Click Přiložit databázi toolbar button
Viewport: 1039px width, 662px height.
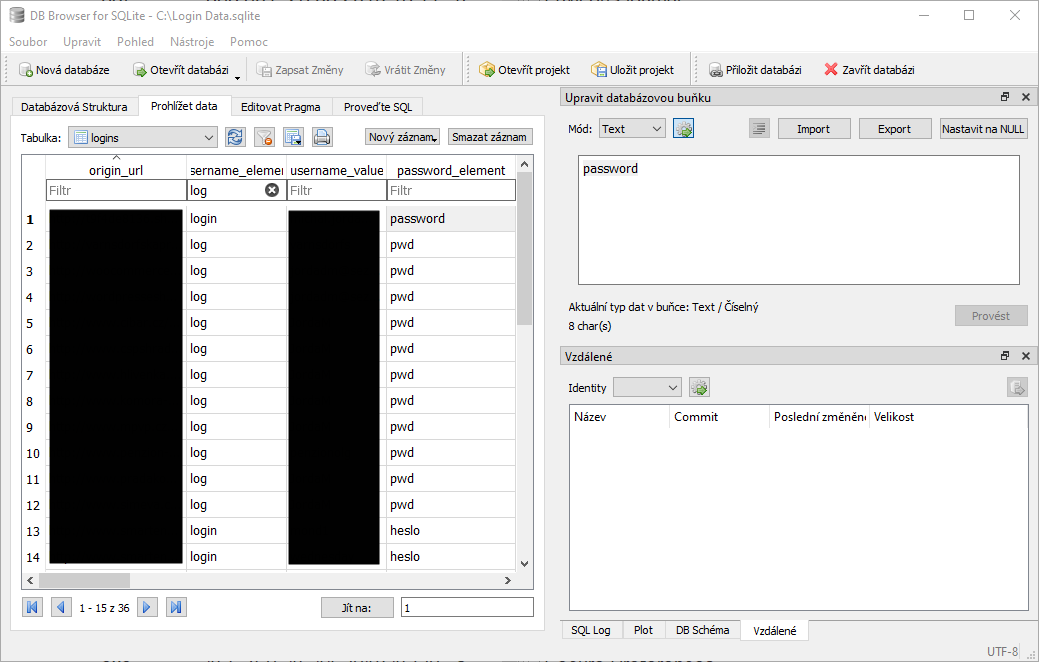pyautogui.click(x=755, y=70)
